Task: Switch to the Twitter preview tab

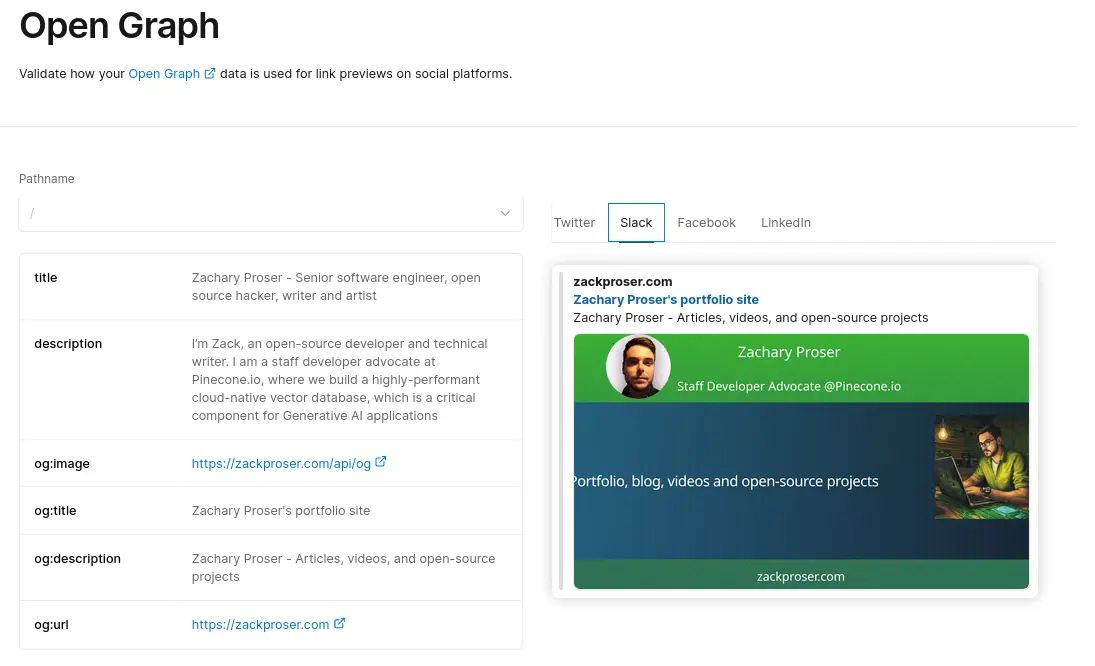Action: 574,222
